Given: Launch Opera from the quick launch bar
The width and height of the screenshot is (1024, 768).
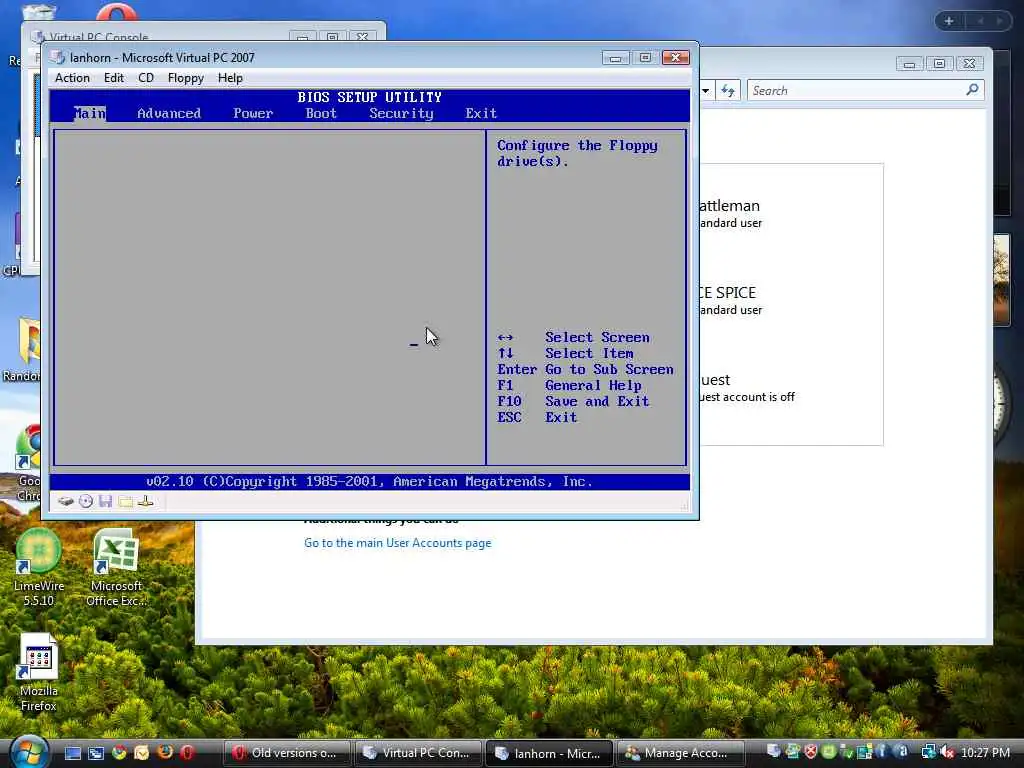Looking at the screenshot, I should 187,753.
